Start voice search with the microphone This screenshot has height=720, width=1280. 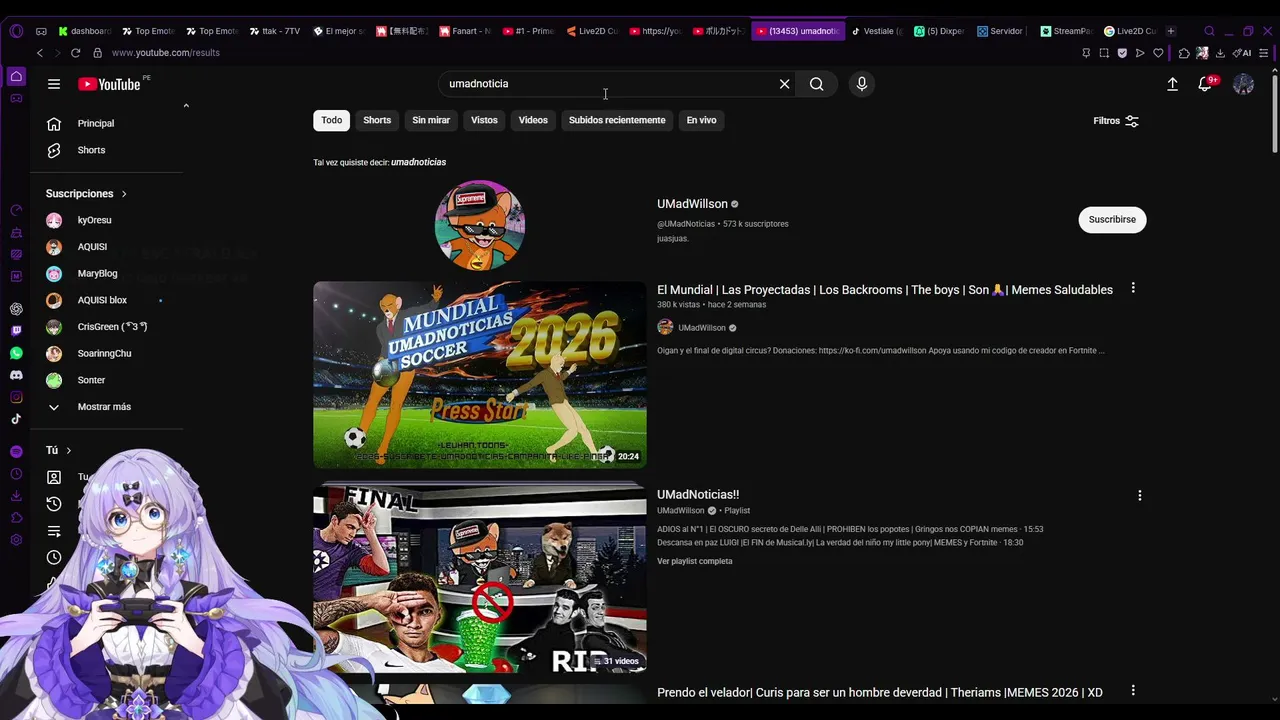pos(862,84)
